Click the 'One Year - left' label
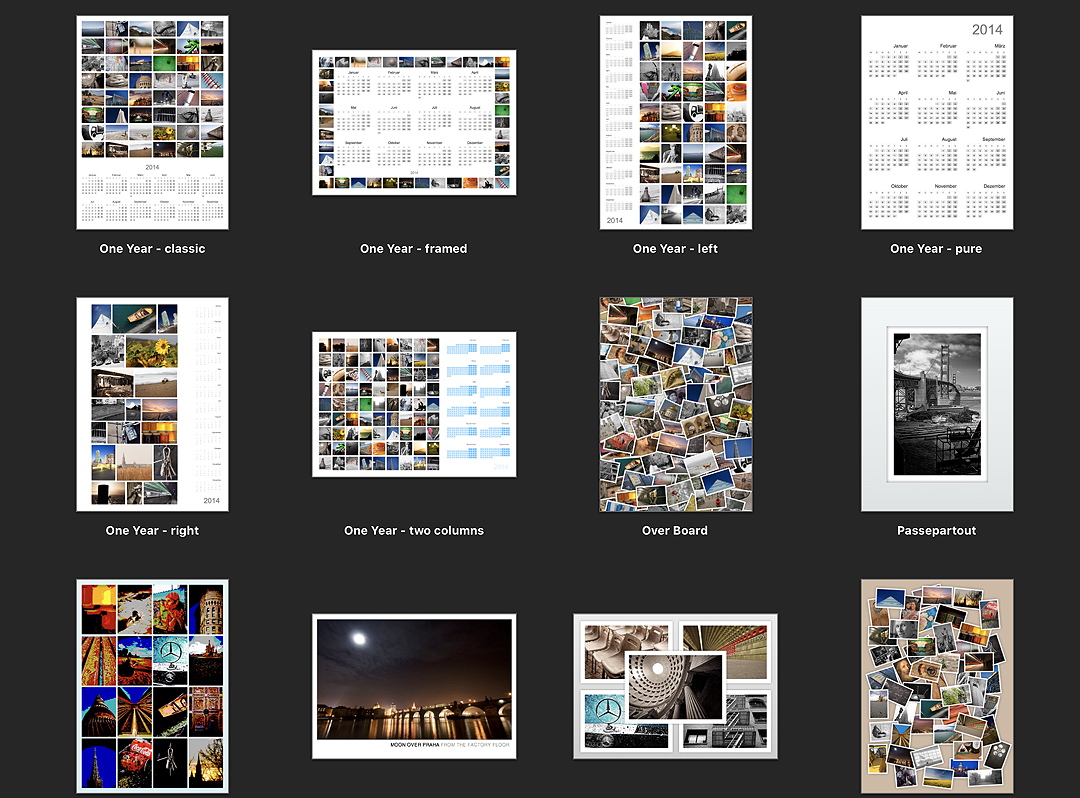Screen dimensions: 1080x798 [x=676, y=249]
